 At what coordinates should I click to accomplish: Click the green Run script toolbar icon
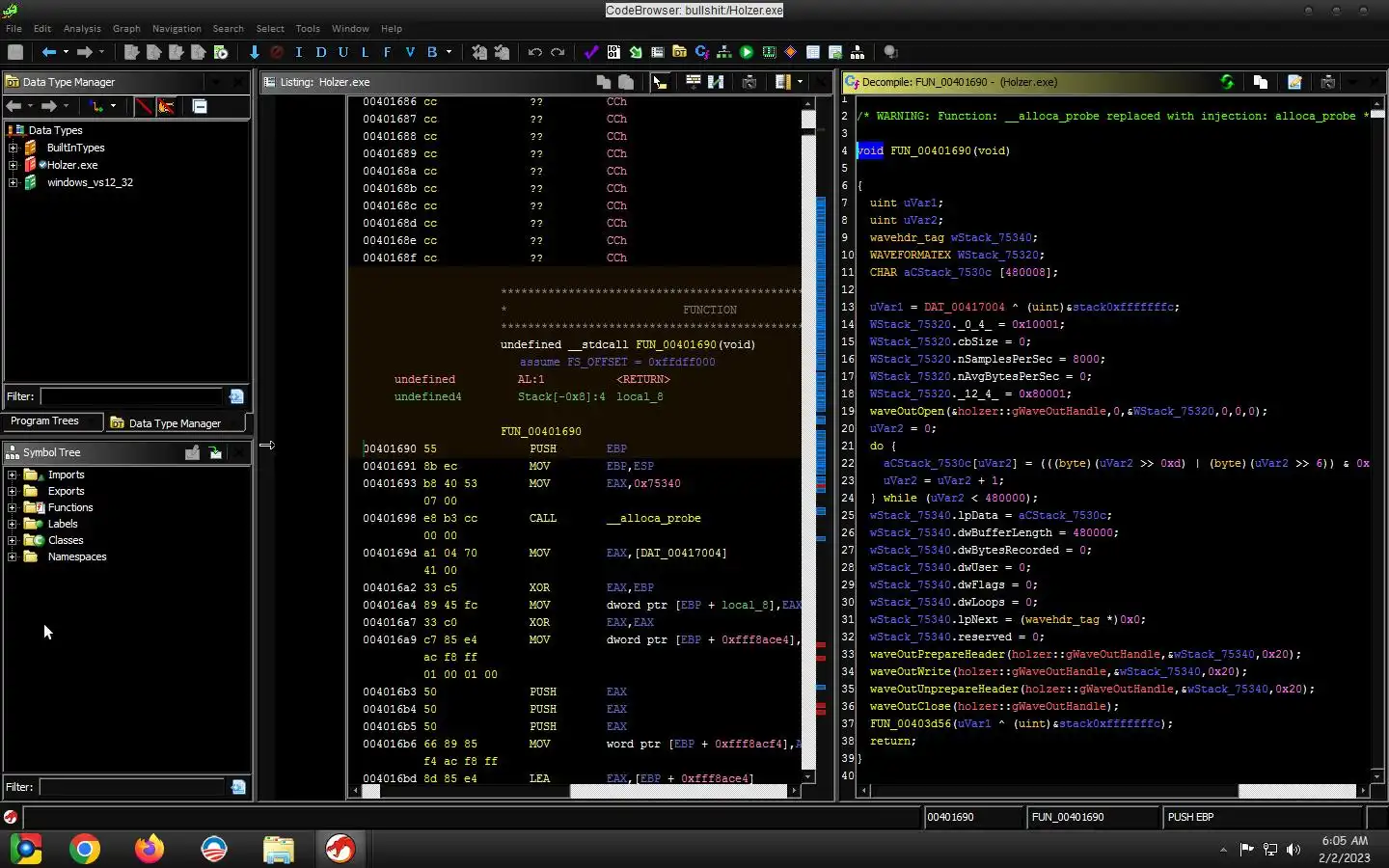coord(747,52)
